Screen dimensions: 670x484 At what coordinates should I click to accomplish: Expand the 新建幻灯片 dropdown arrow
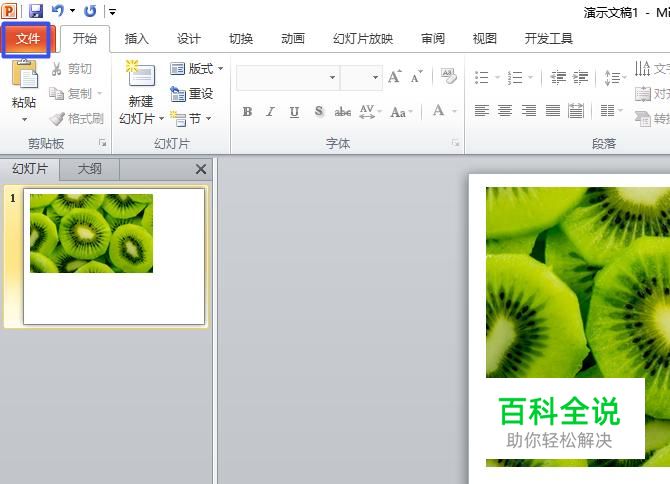click(x=162, y=118)
